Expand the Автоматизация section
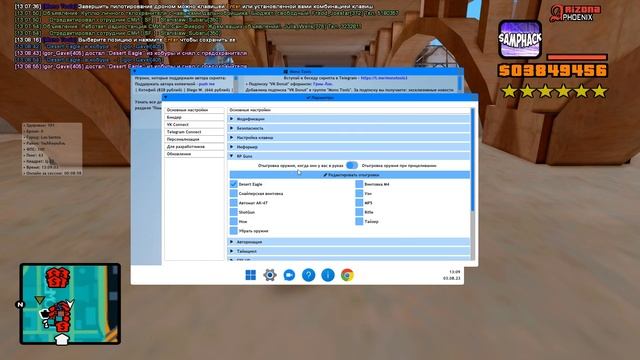This screenshot has height=360, width=640. coord(349,242)
